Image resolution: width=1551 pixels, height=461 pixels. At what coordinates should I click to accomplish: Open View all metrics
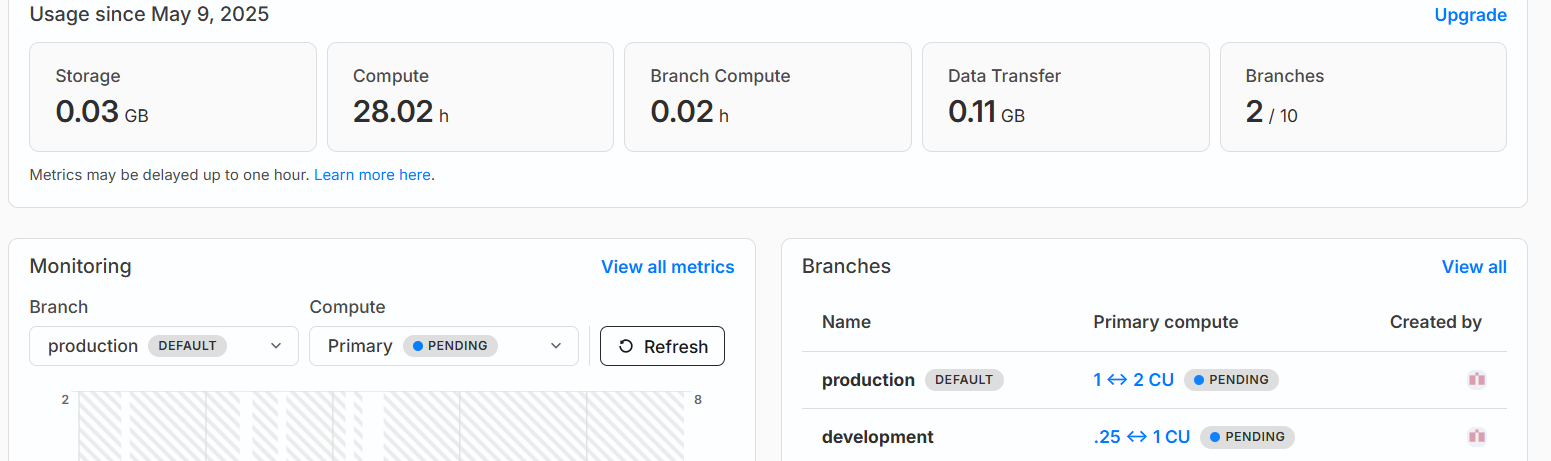pos(667,267)
